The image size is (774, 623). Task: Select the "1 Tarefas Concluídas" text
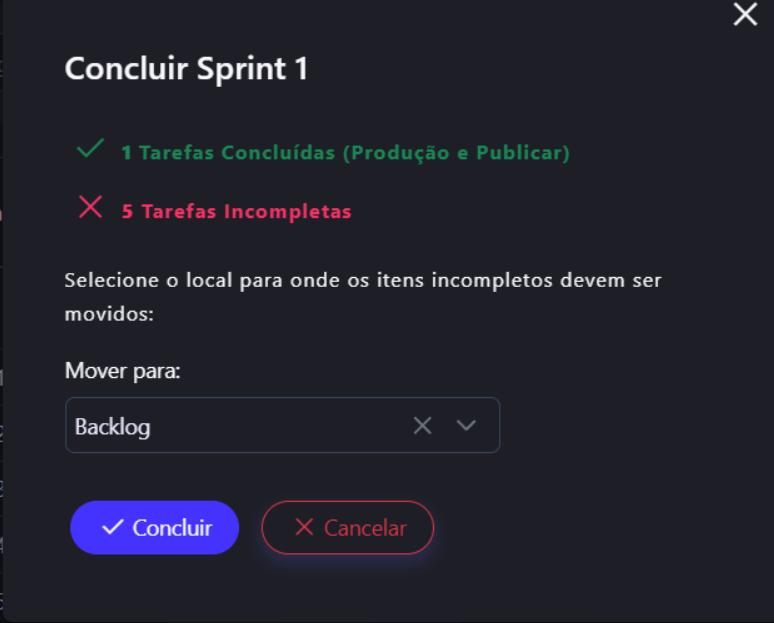228,153
